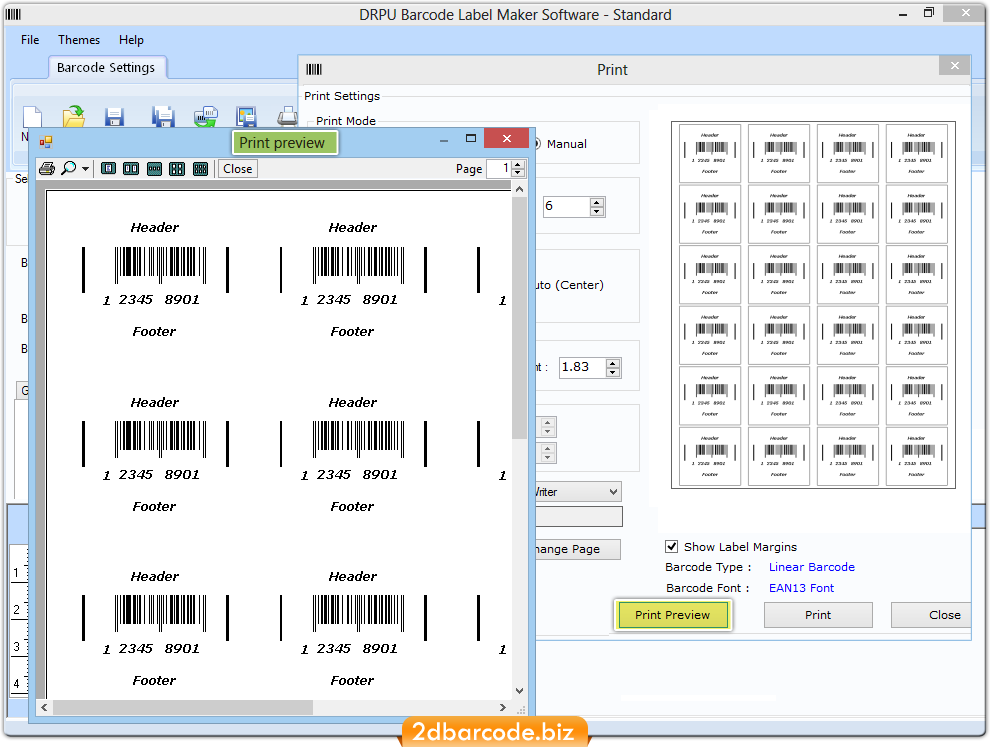Toggle the Show Label Margins checkbox
990x747 pixels.
pyautogui.click(x=672, y=547)
